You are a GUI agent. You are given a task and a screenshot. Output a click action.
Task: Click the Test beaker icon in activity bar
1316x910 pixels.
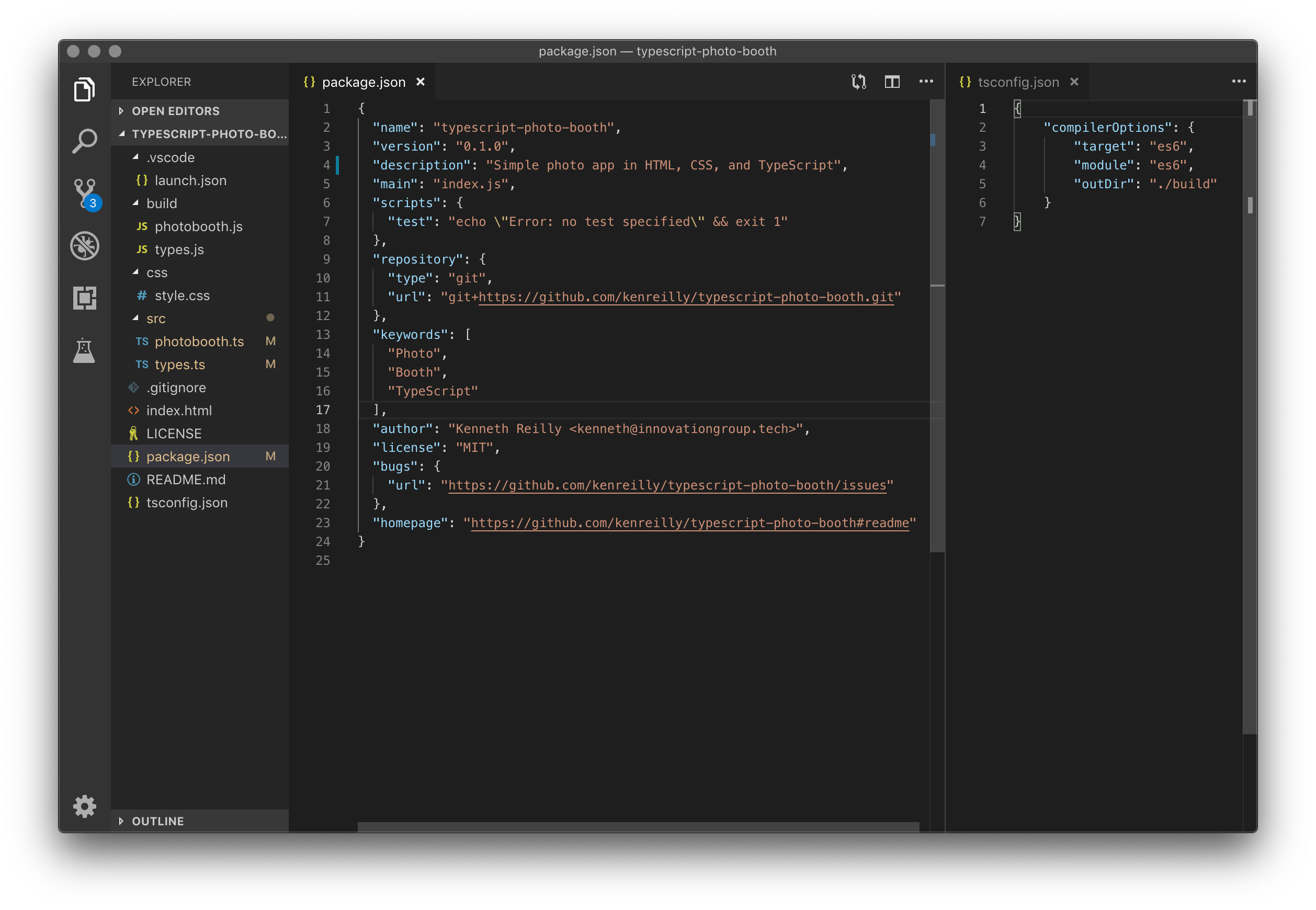pyautogui.click(x=84, y=350)
